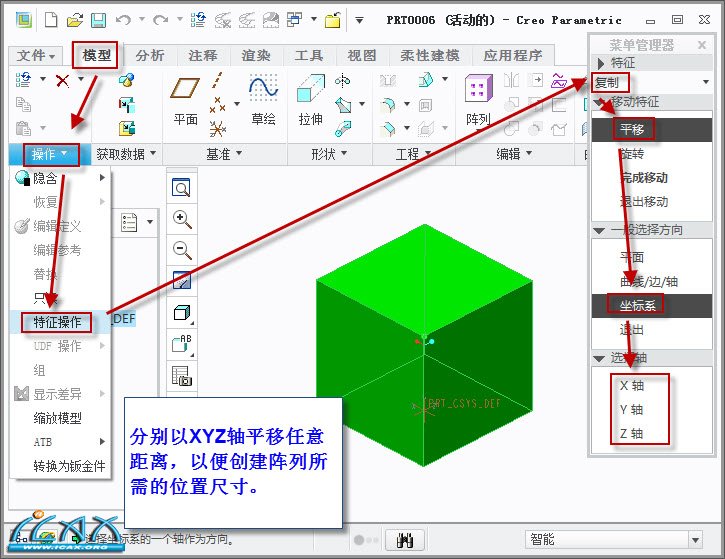Click the Undo arrow icon

123,20
